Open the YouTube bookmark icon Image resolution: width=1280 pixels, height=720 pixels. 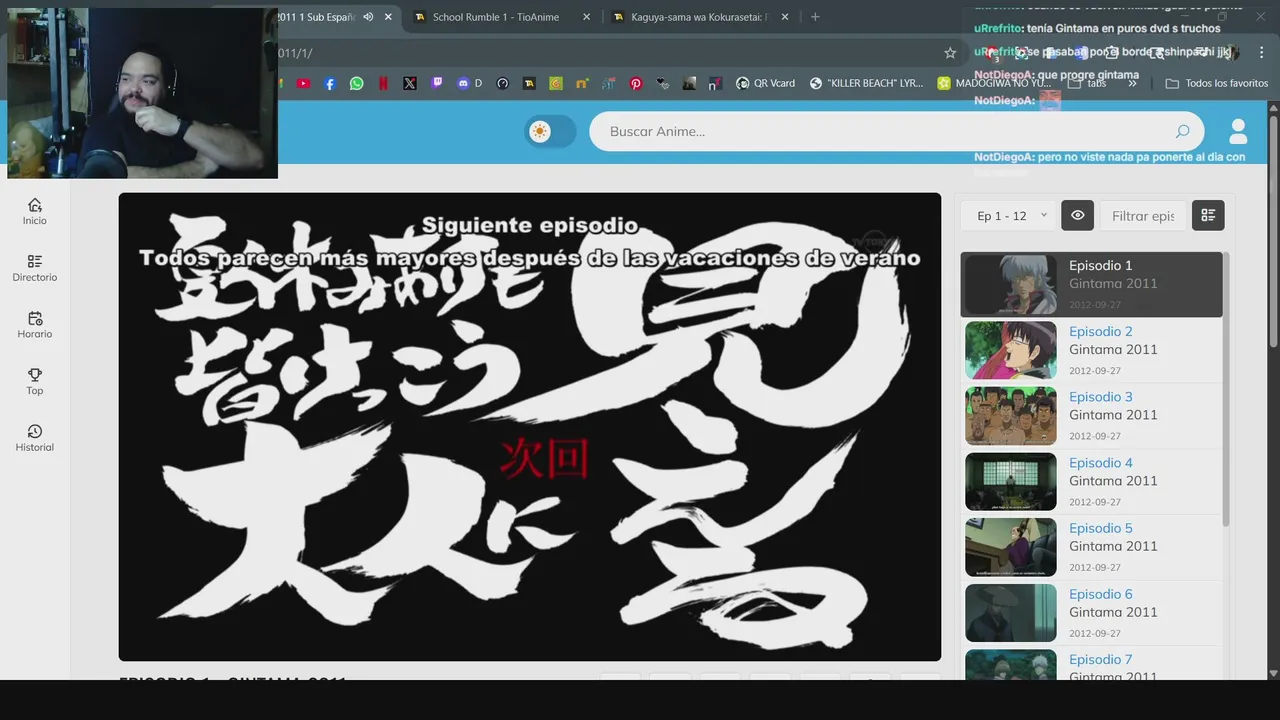(x=303, y=83)
